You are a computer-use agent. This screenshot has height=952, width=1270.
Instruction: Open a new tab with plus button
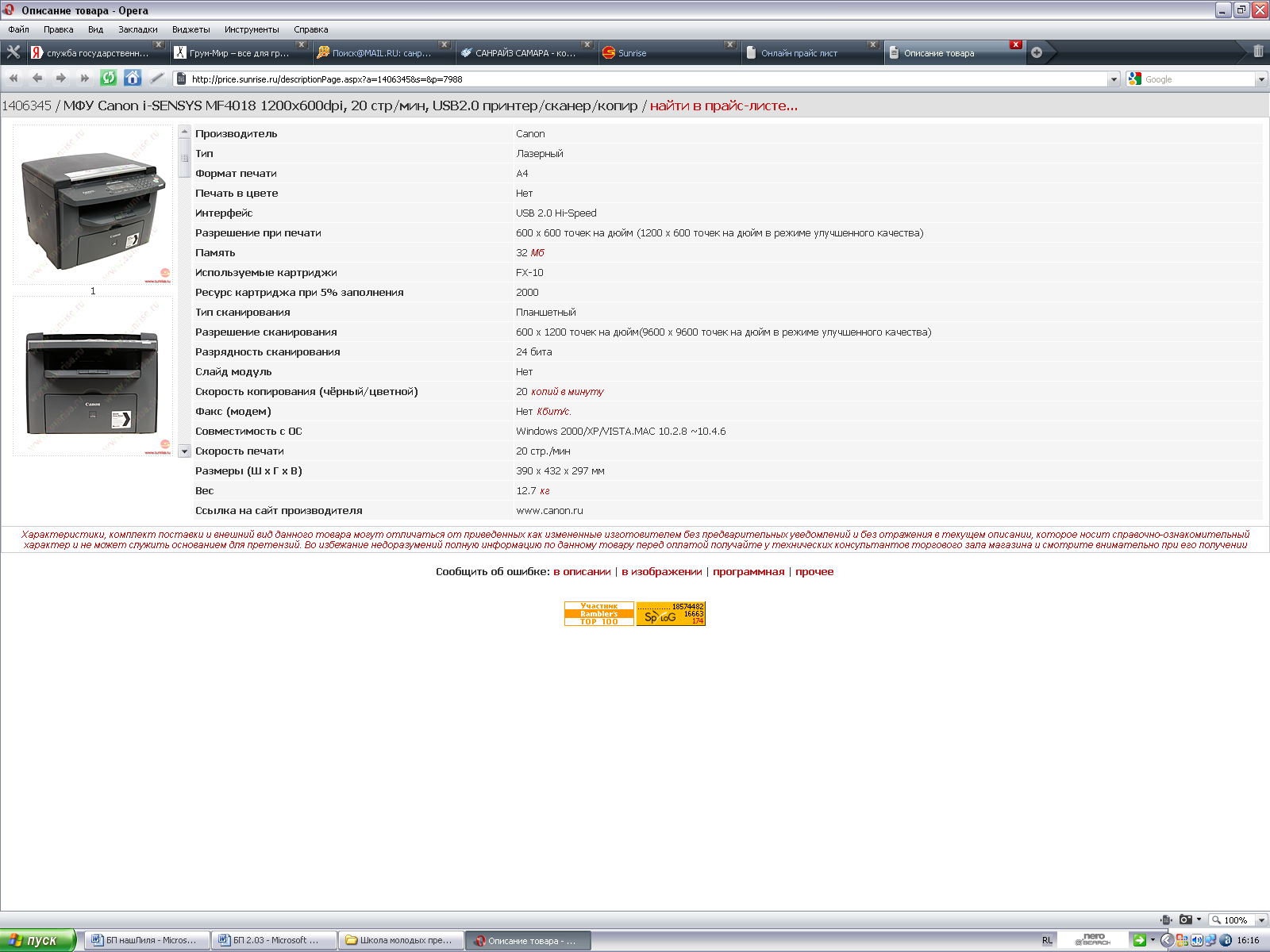[x=1037, y=52]
